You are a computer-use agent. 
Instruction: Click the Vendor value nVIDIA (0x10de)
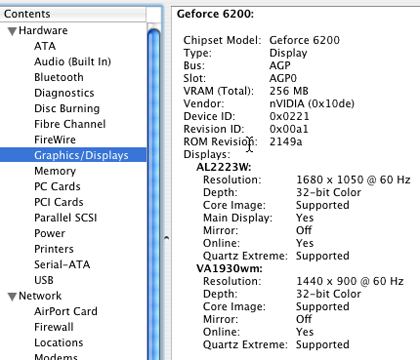tap(312, 104)
